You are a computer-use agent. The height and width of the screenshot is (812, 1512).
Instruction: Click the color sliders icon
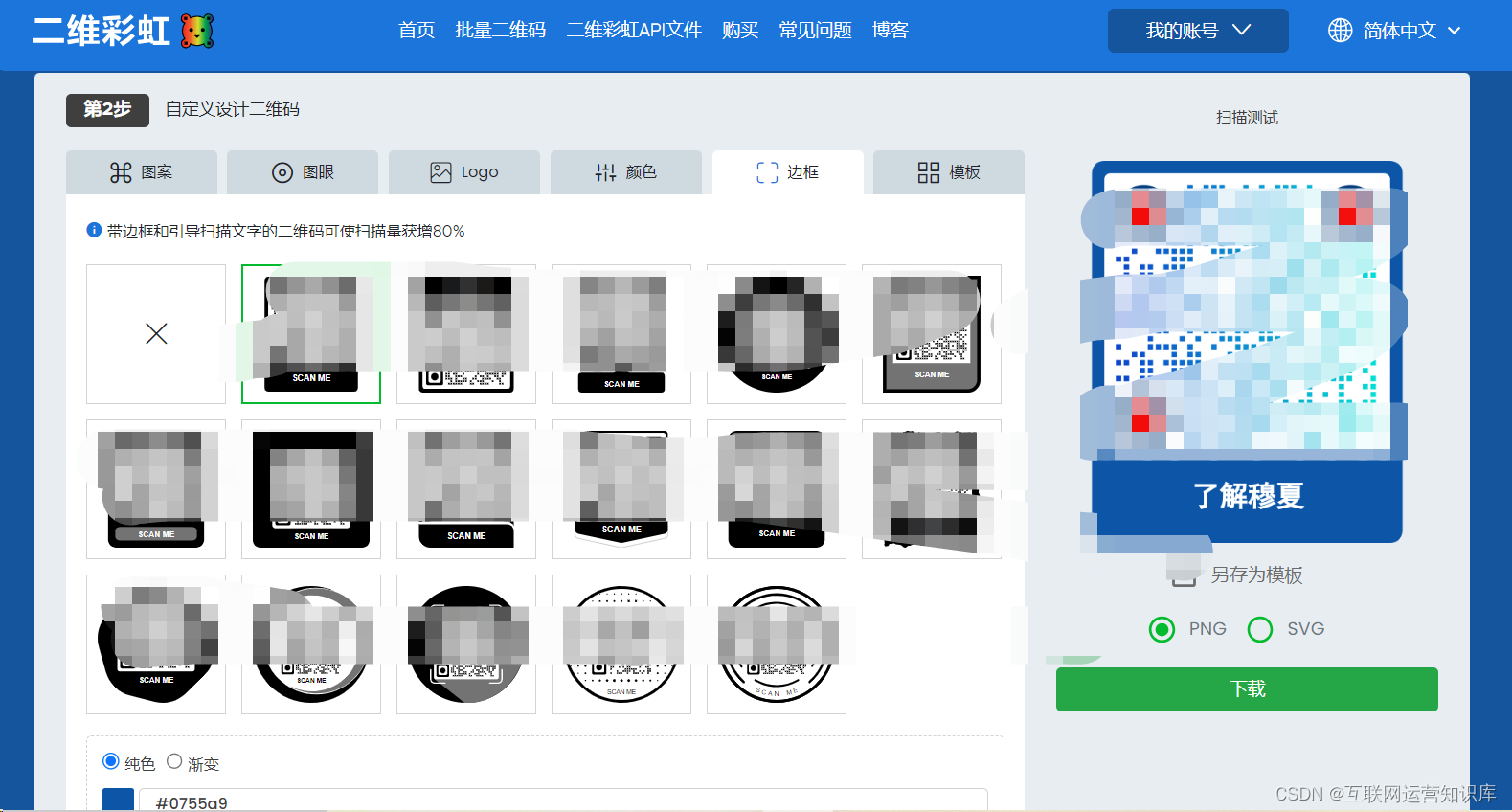(605, 172)
